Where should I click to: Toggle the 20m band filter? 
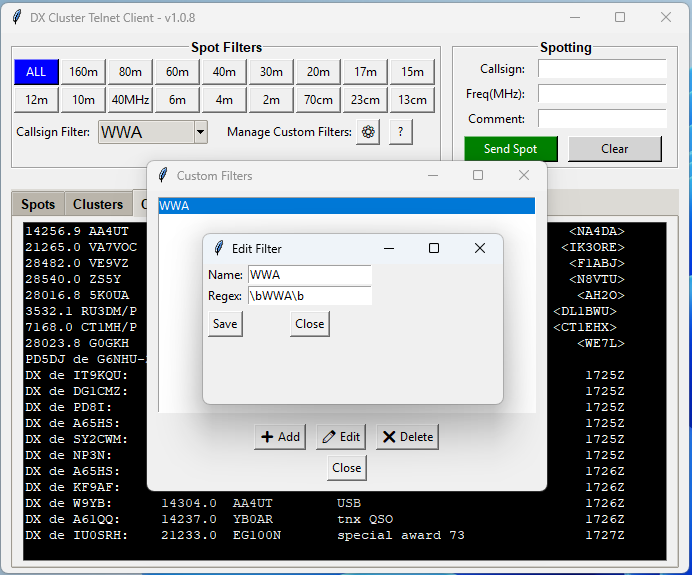tap(318, 72)
